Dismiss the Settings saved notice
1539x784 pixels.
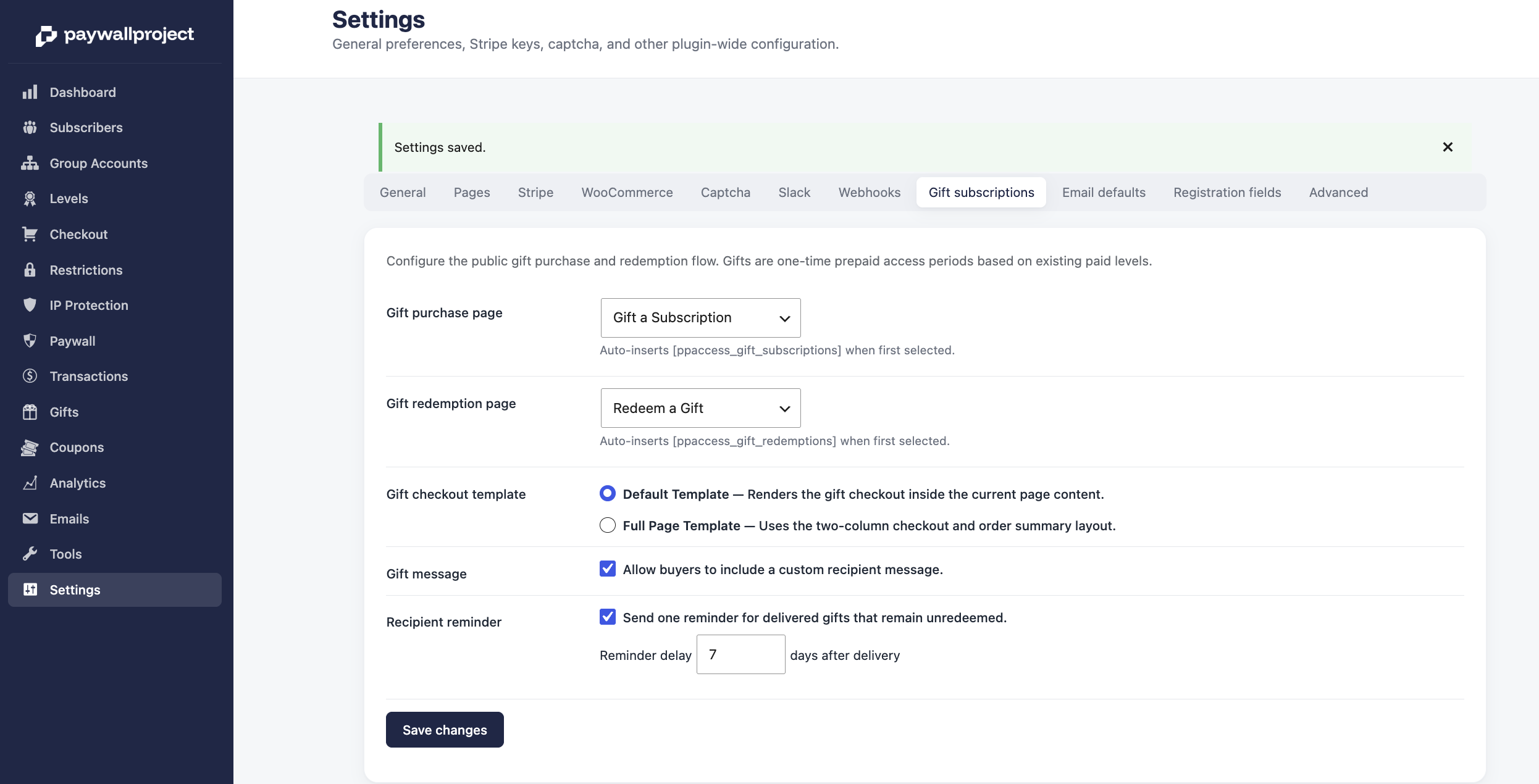coord(1448,147)
